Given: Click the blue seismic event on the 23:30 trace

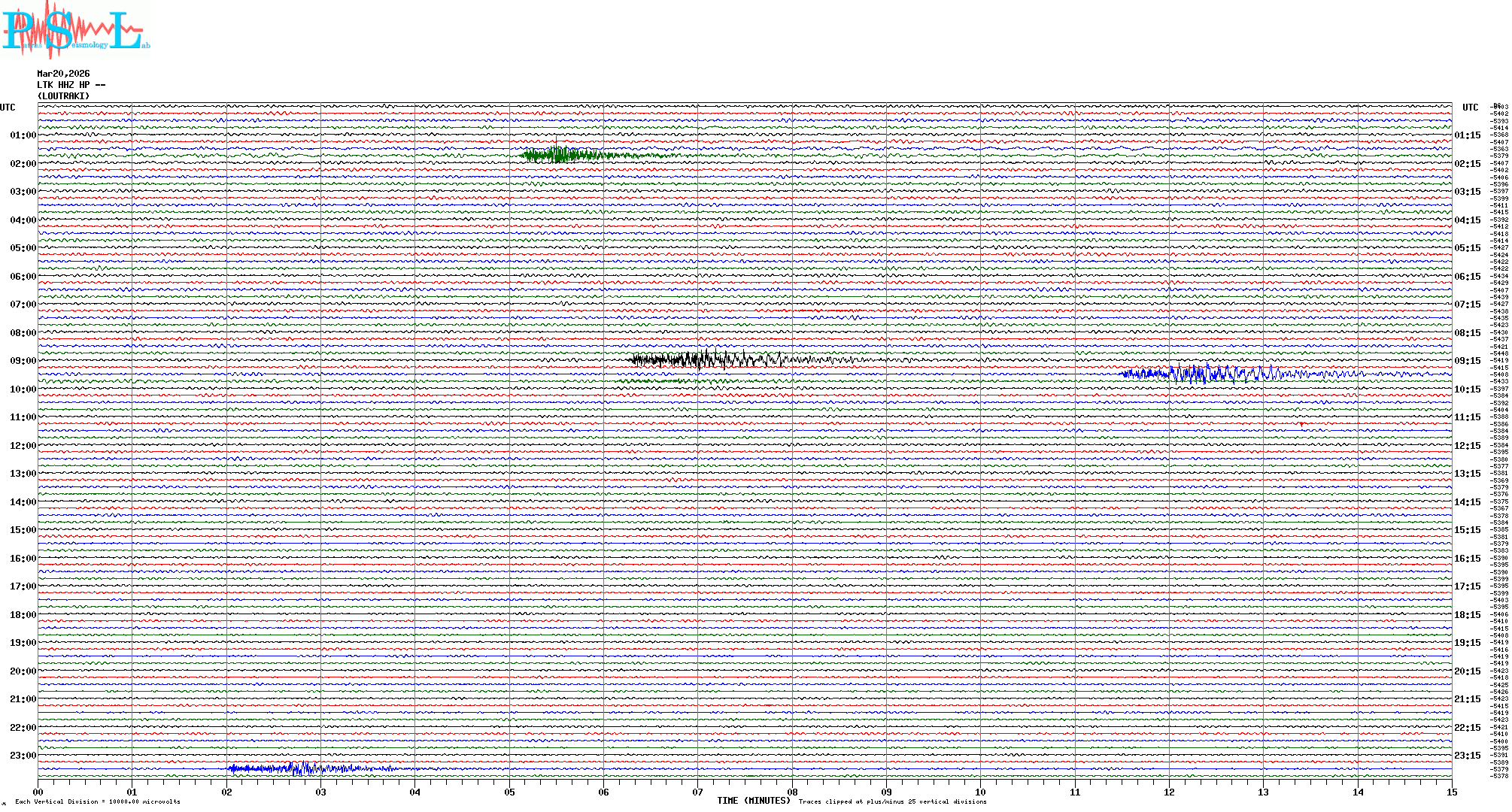Looking at the screenshot, I should [x=301, y=768].
